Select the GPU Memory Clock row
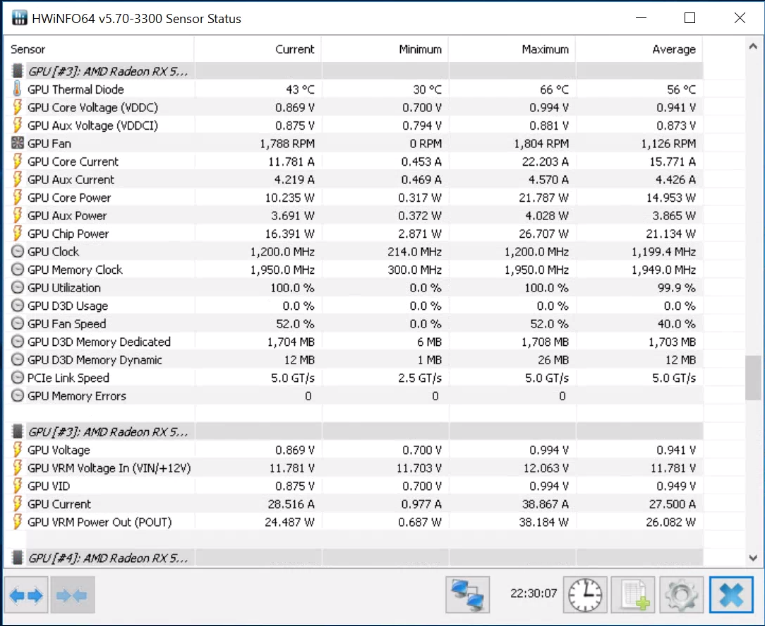765x626 pixels. (x=355, y=270)
